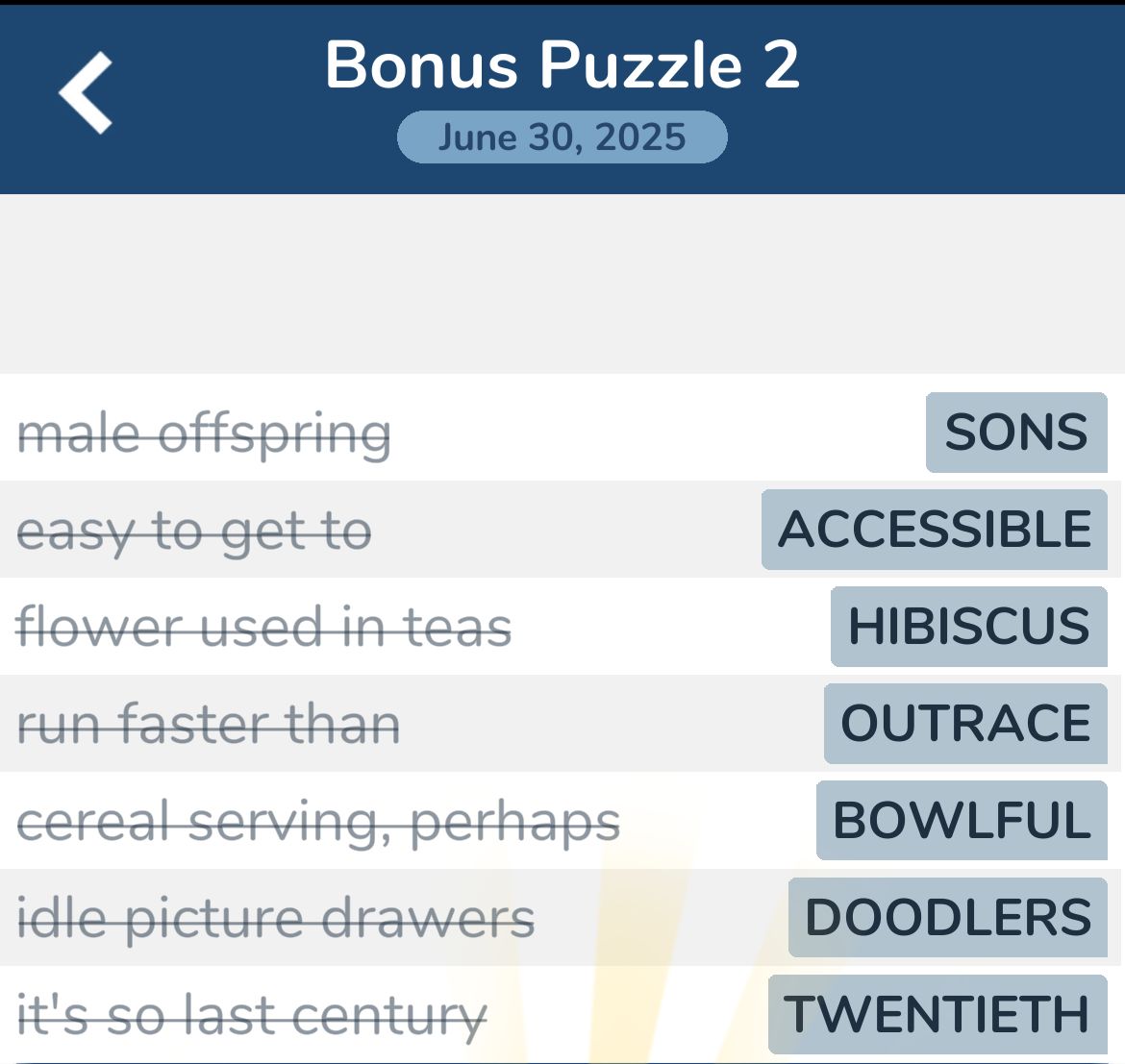
Task: Select the OUTRACE answer tile
Action: tap(964, 724)
